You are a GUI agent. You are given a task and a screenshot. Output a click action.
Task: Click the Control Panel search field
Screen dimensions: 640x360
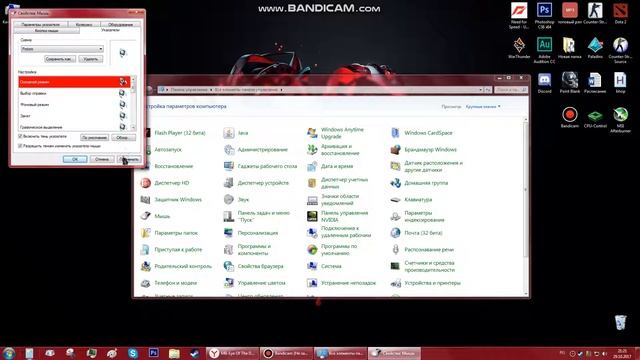click(x=511, y=89)
